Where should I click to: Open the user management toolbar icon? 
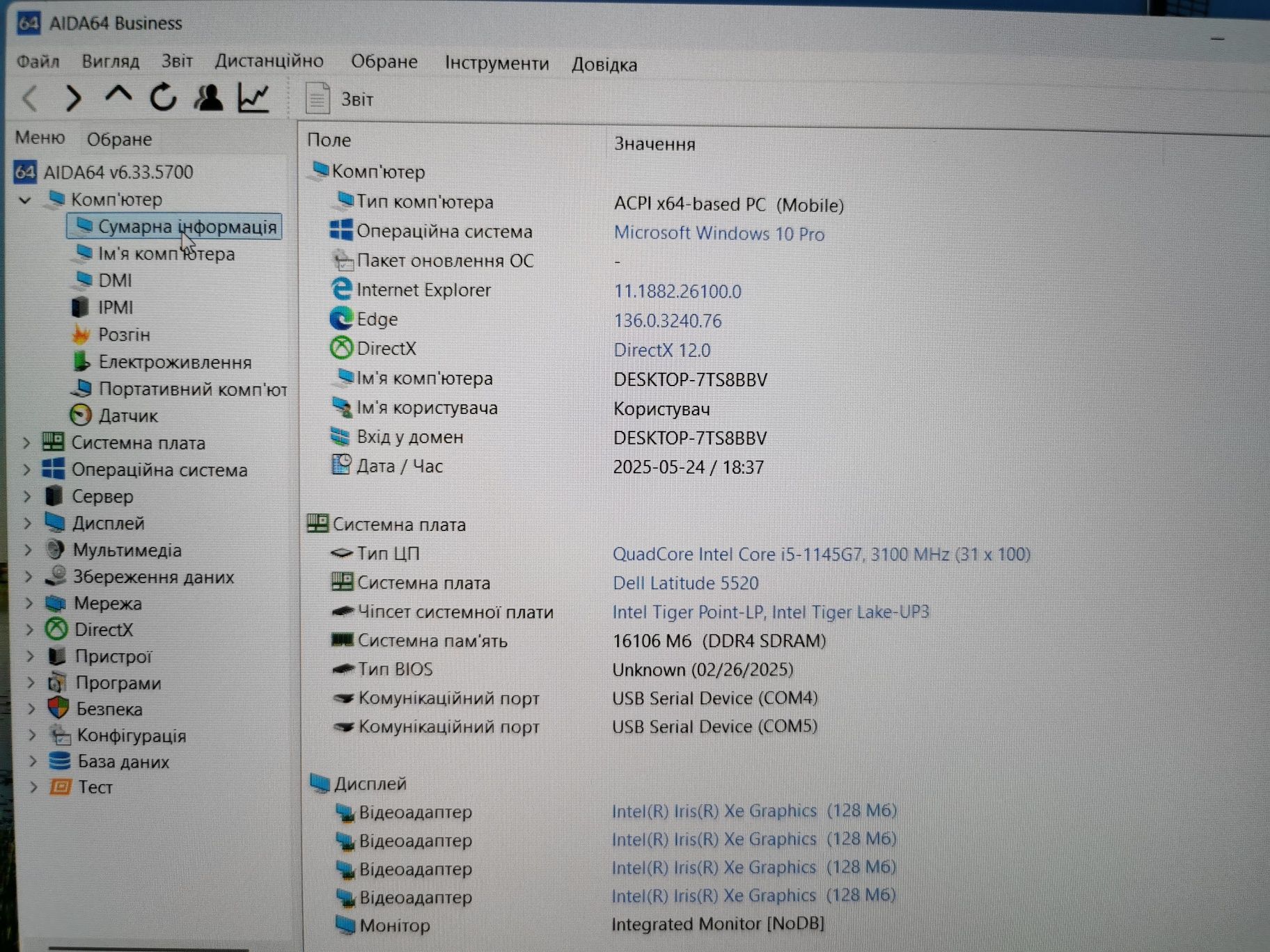(208, 97)
